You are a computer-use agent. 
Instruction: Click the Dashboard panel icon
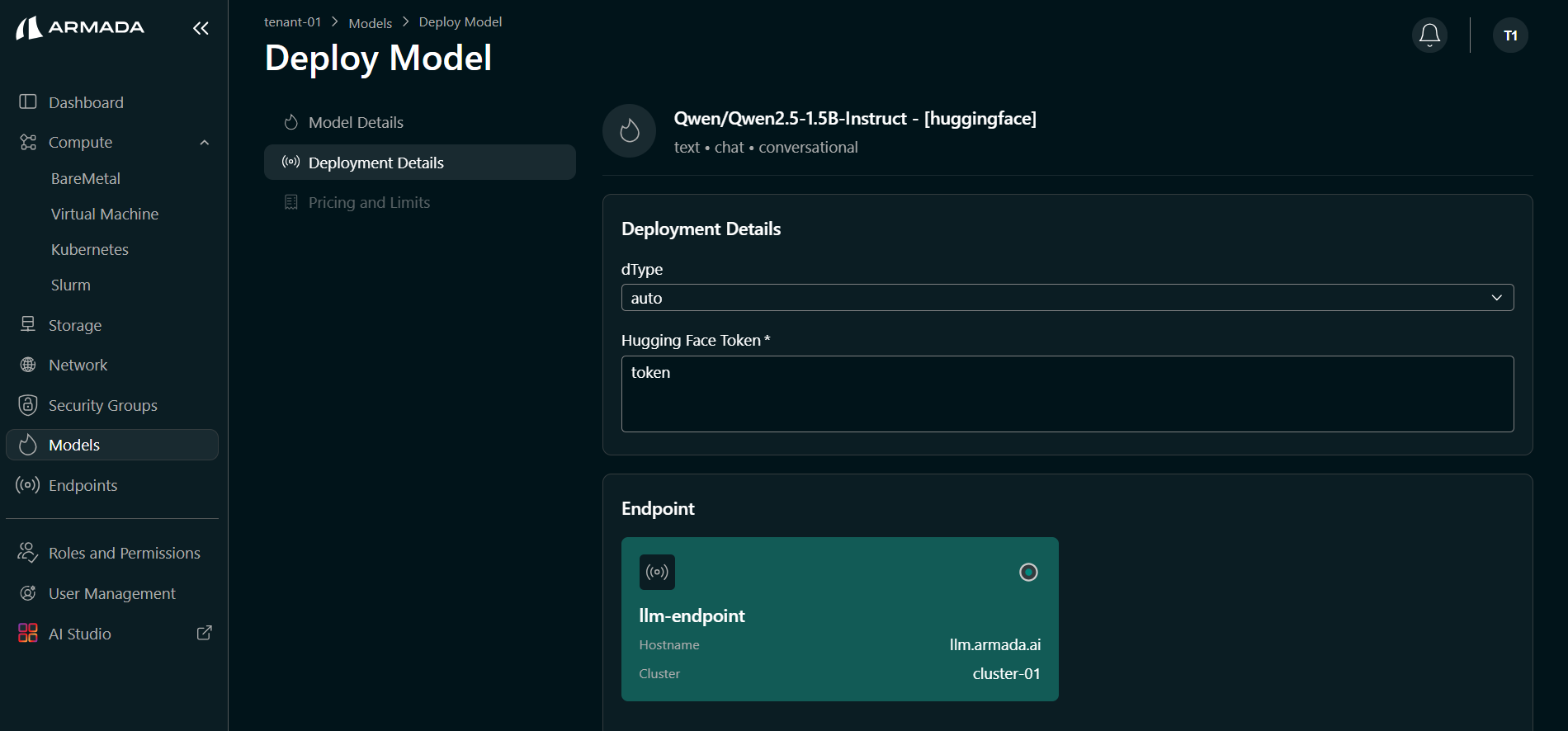[28, 101]
